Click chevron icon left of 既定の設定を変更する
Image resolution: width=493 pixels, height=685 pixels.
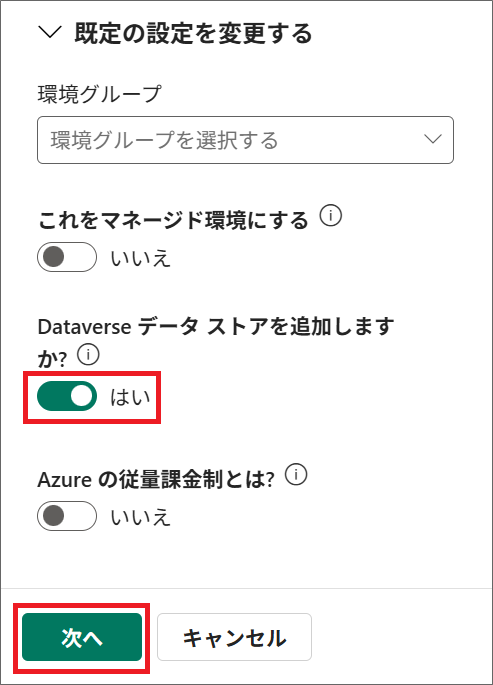50,32
